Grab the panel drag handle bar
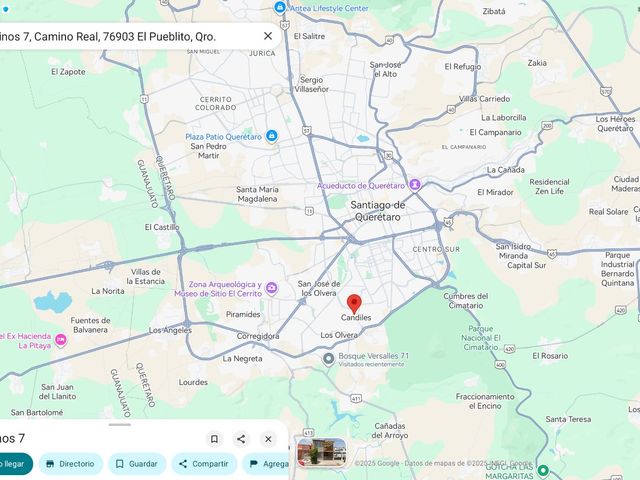 tap(120, 424)
